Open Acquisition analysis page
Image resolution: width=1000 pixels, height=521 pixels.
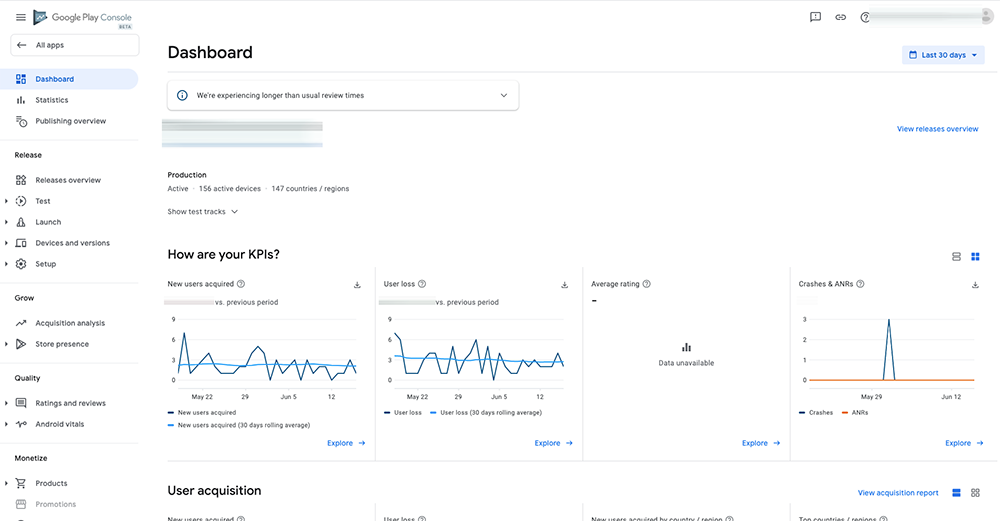(x=69, y=323)
